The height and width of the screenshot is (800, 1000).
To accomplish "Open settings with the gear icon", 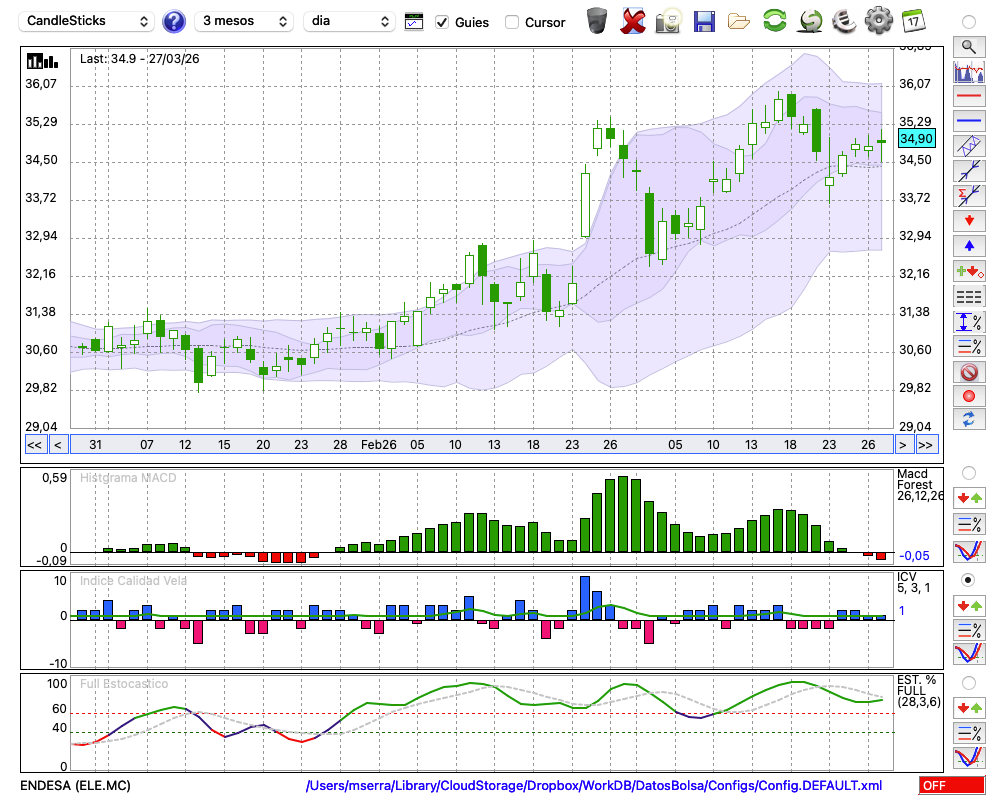I will tap(878, 20).
